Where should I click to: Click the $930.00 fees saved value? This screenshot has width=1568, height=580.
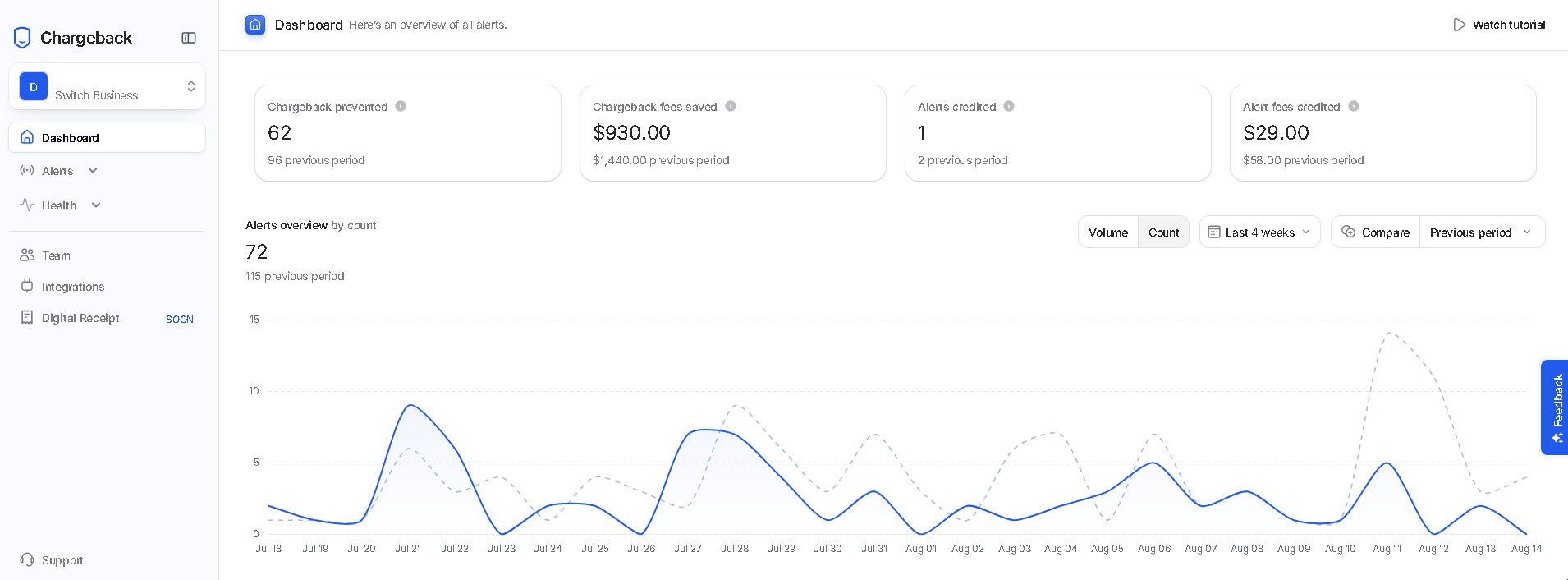coord(631,133)
